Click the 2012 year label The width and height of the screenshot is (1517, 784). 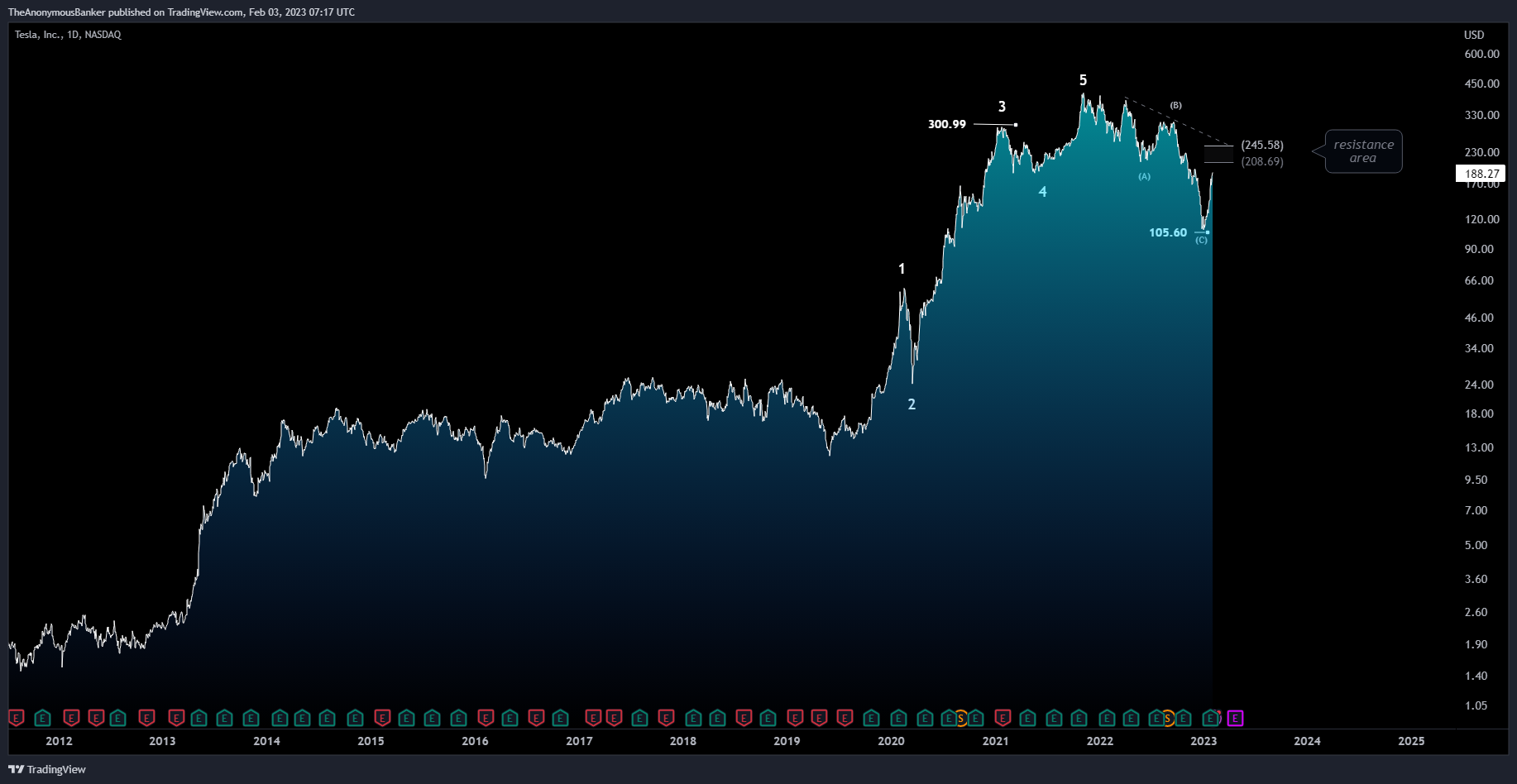[59, 741]
